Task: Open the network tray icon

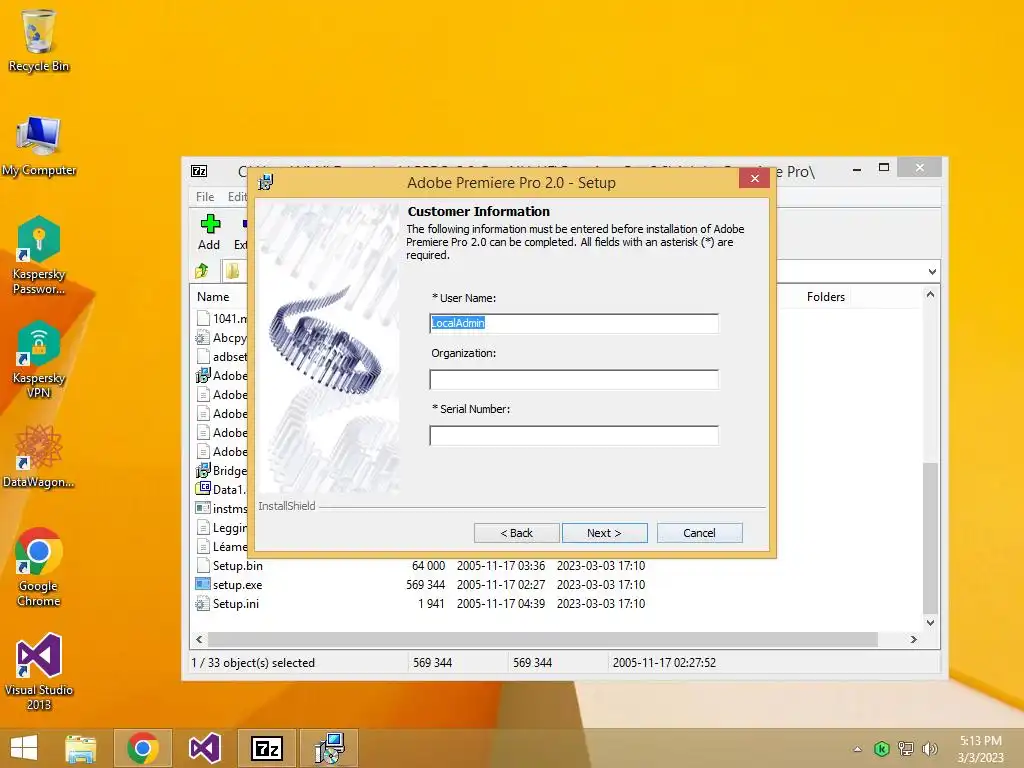Action: click(905, 748)
